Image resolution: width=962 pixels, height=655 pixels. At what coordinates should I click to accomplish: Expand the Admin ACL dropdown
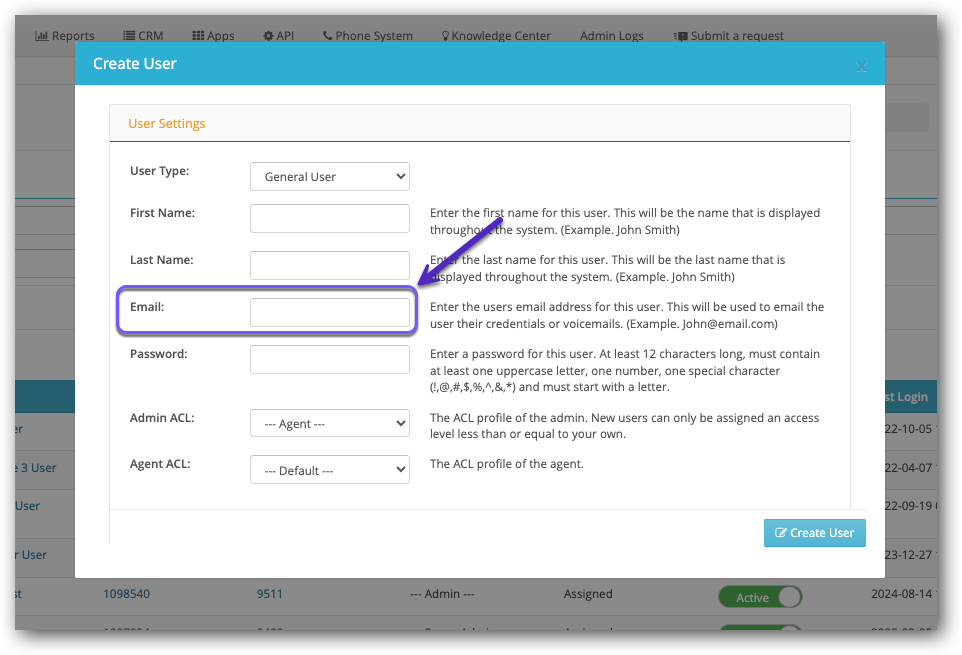coord(329,423)
